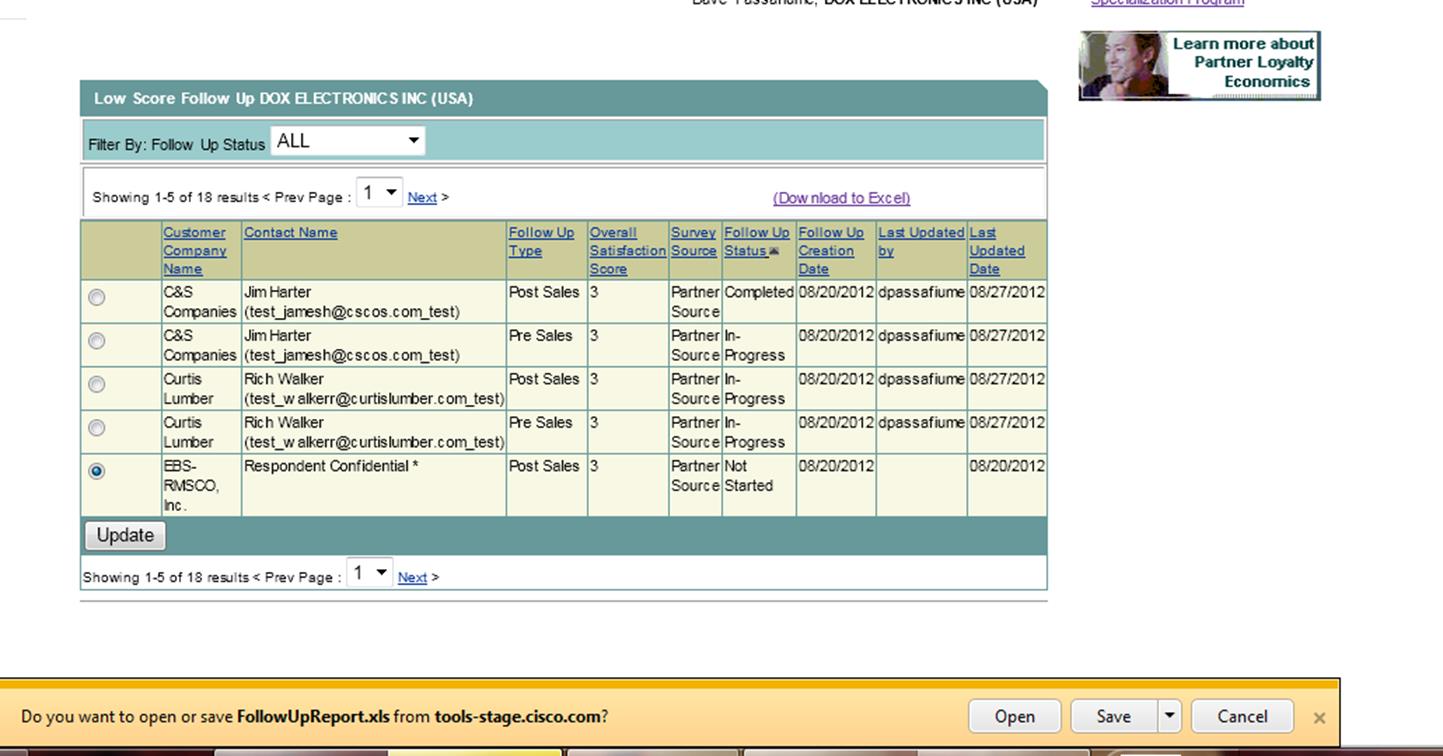Click the Low Score Follow Up panel title
Image resolution: width=1443 pixels, height=756 pixels.
click(x=283, y=98)
